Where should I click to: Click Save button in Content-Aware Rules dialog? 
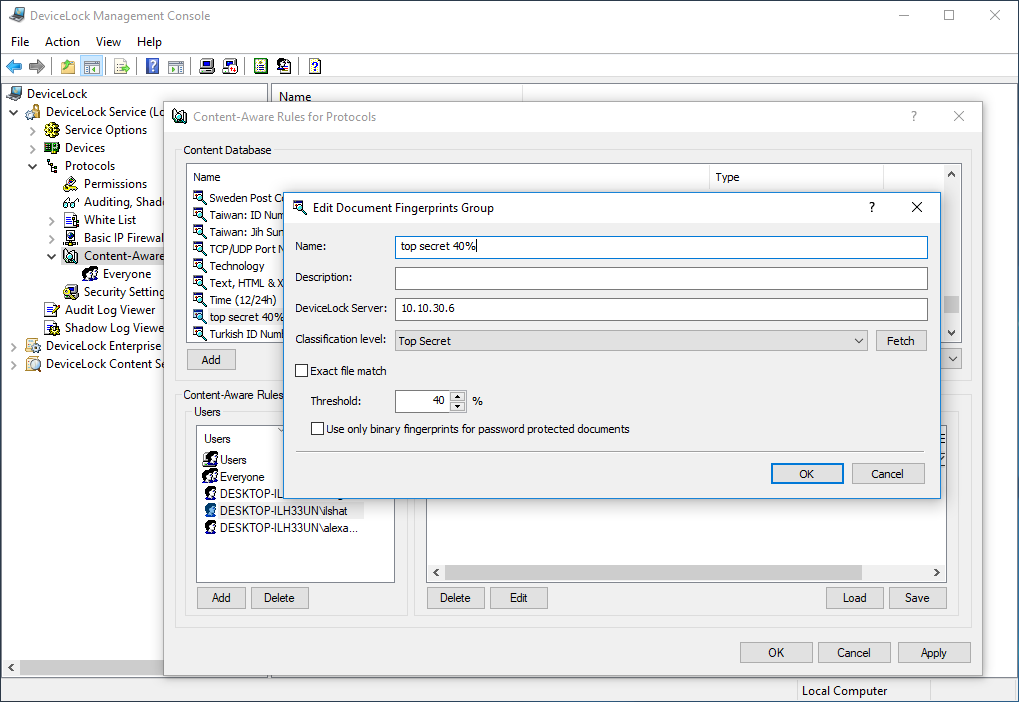(917, 598)
